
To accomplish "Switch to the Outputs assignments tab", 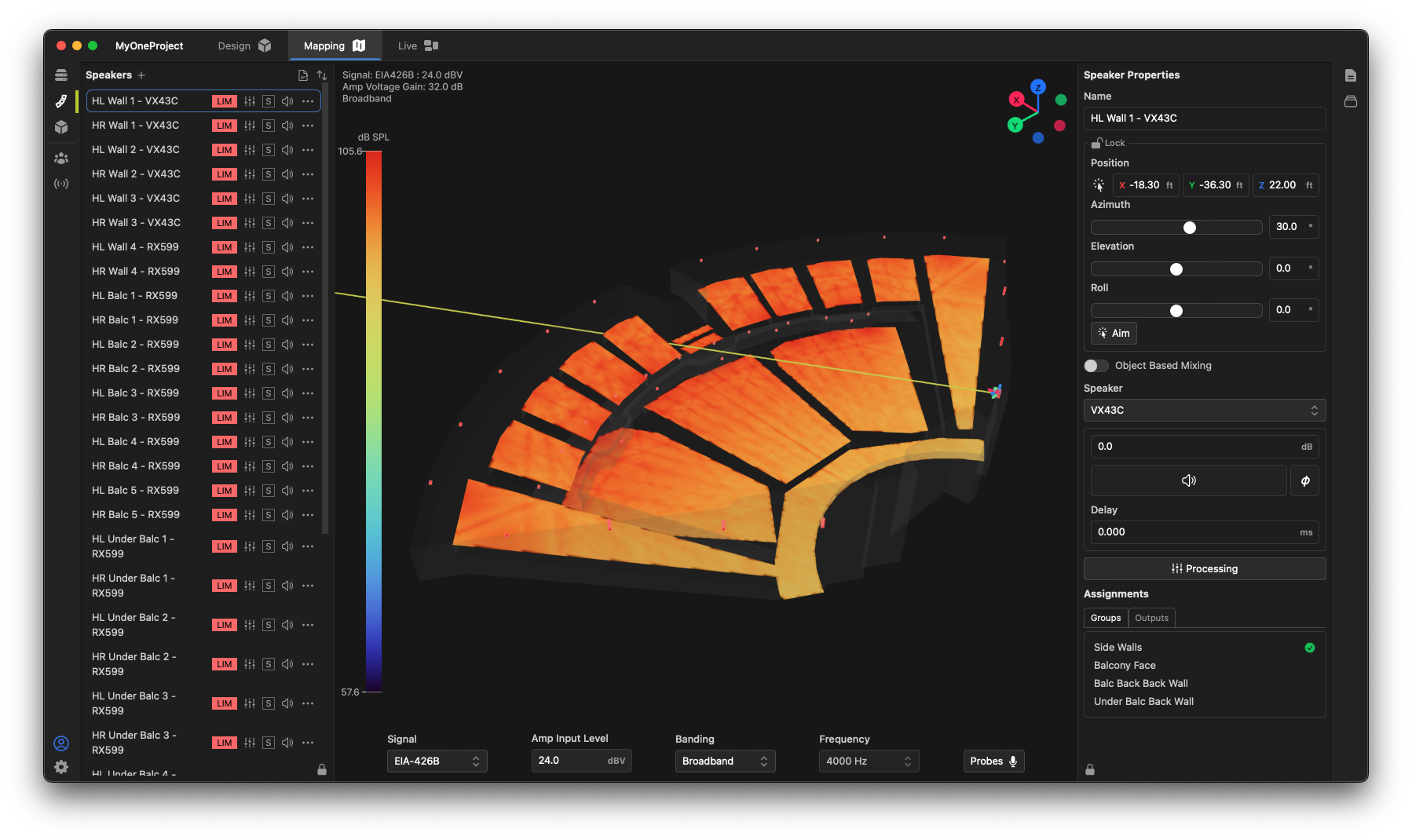I will [1151, 618].
